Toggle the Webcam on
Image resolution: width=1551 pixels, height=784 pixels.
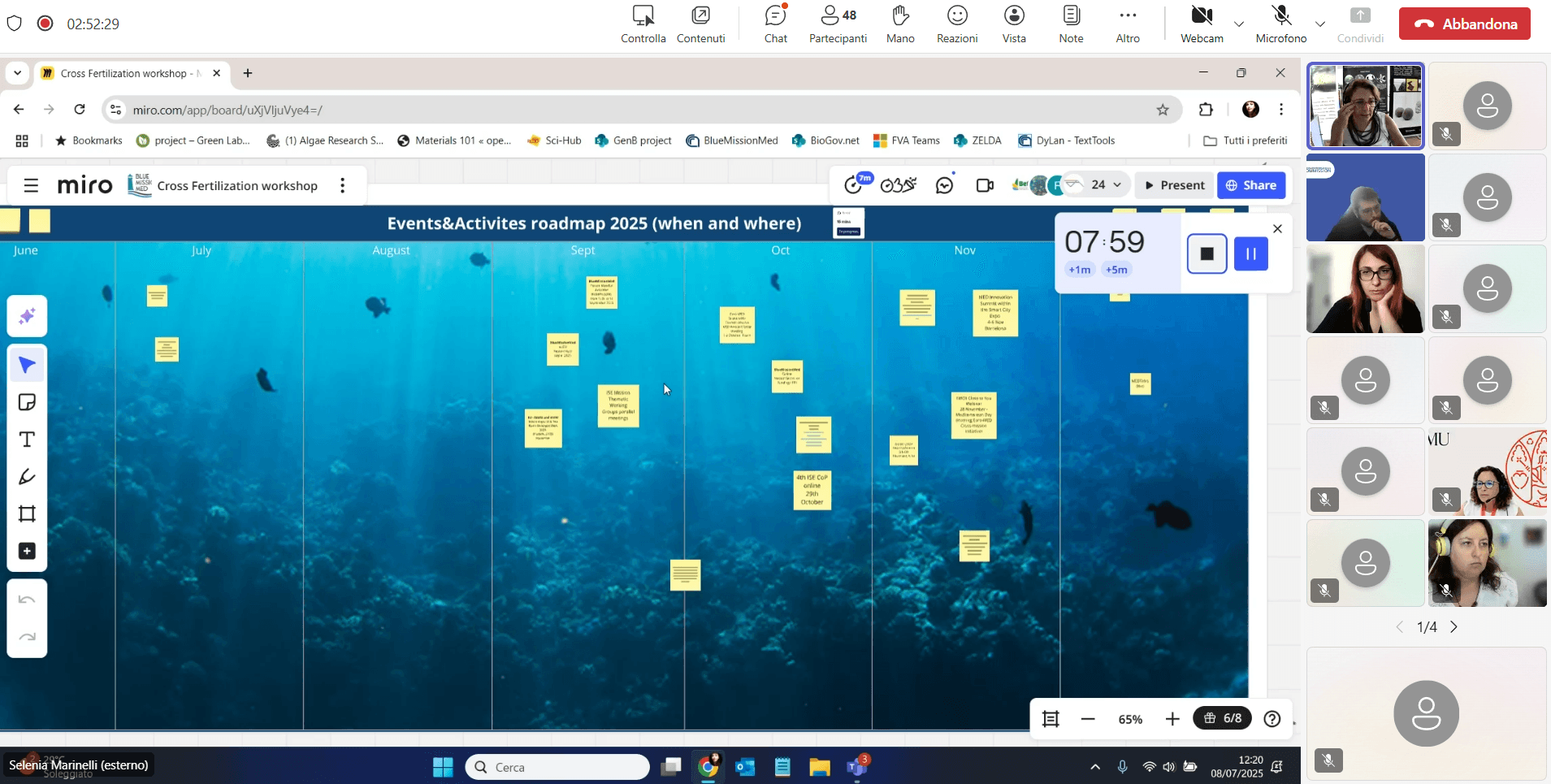[1202, 24]
